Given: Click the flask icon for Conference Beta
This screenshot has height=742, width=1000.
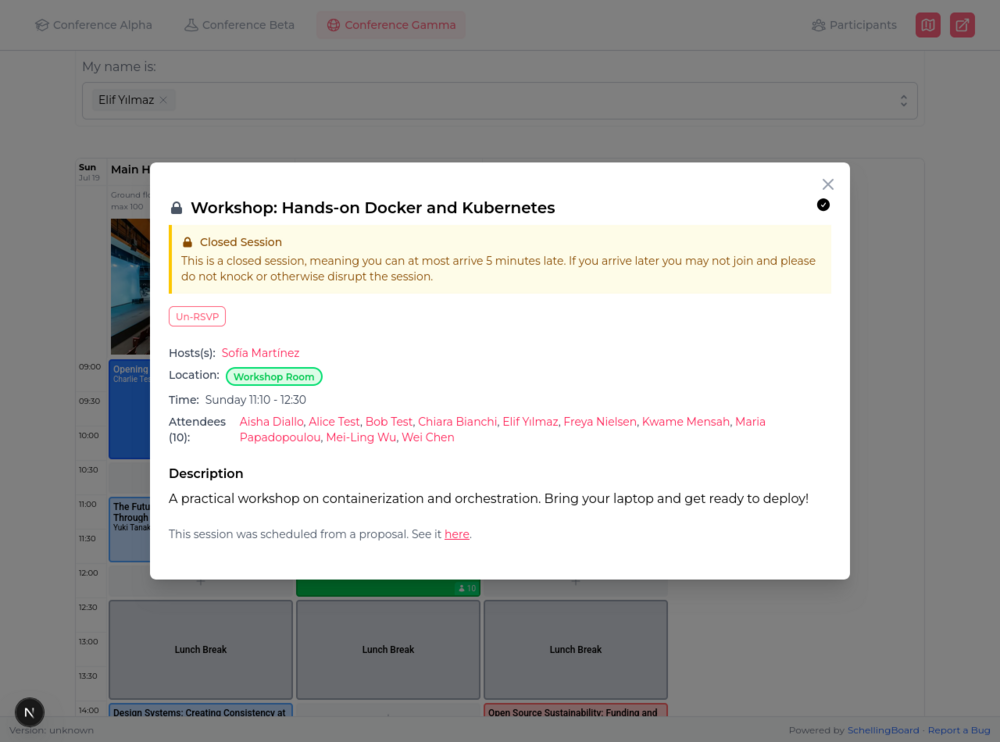Looking at the screenshot, I should pyautogui.click(x=191, y=25).
